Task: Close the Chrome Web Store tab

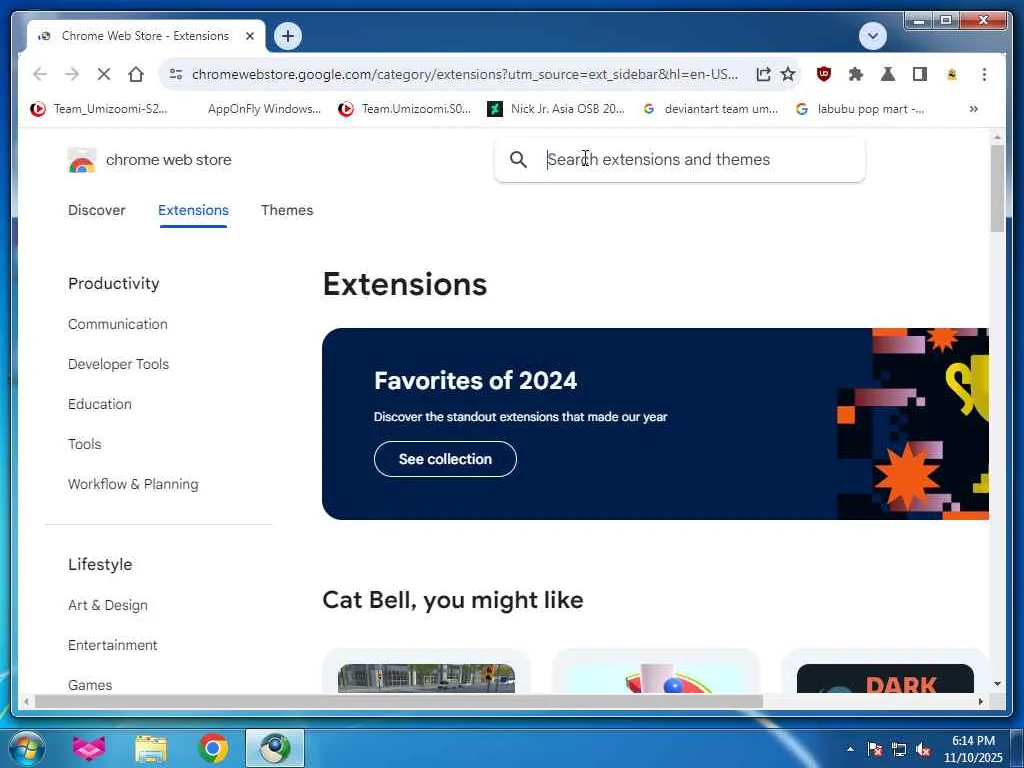Action: pos(249,37)
